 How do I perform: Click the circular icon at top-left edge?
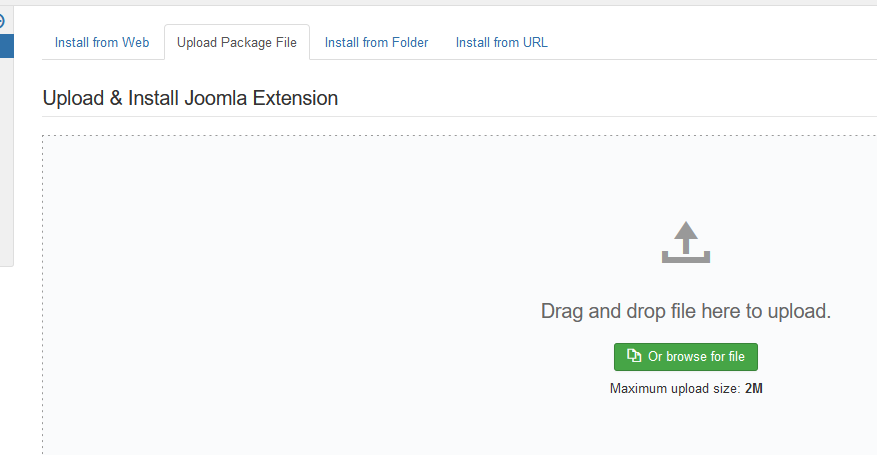tap(2, 20)
